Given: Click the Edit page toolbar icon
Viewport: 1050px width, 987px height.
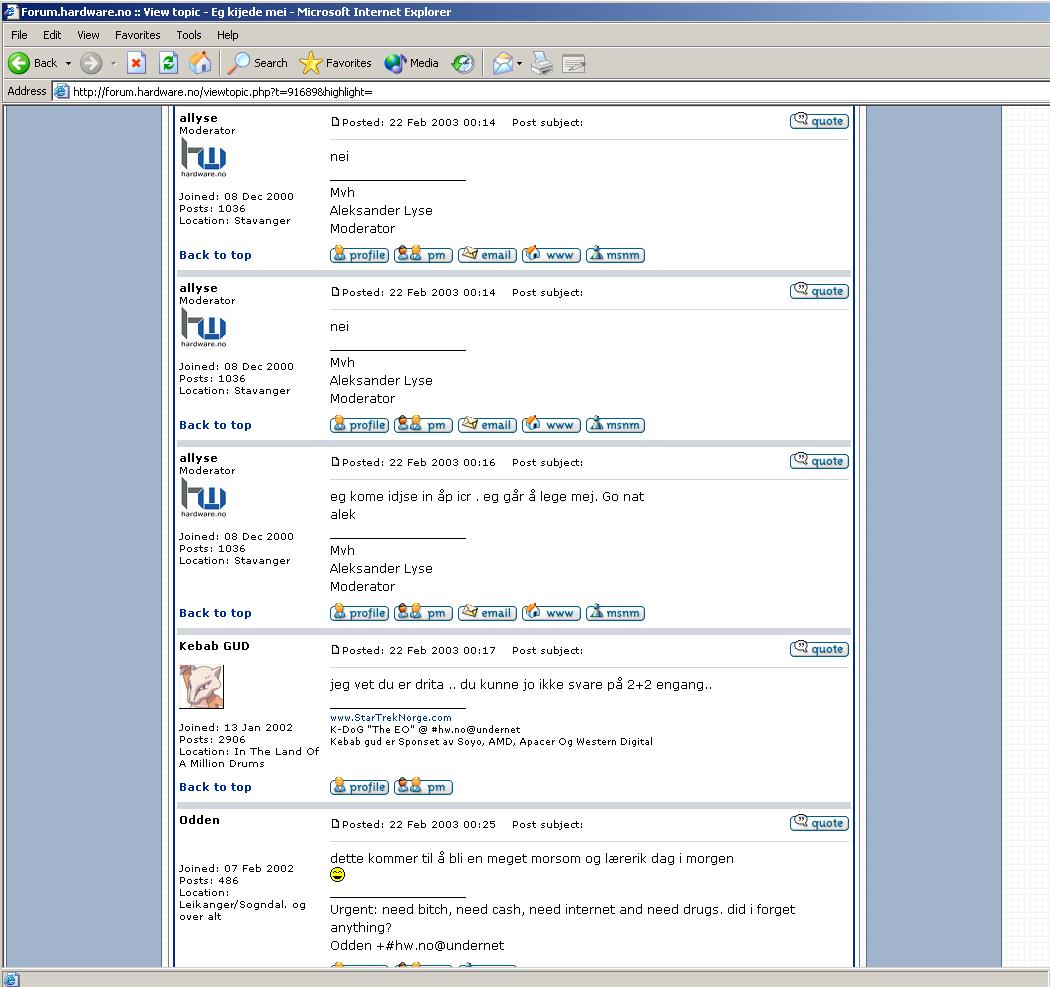Looking at the screenshot, I should [573, 63].
